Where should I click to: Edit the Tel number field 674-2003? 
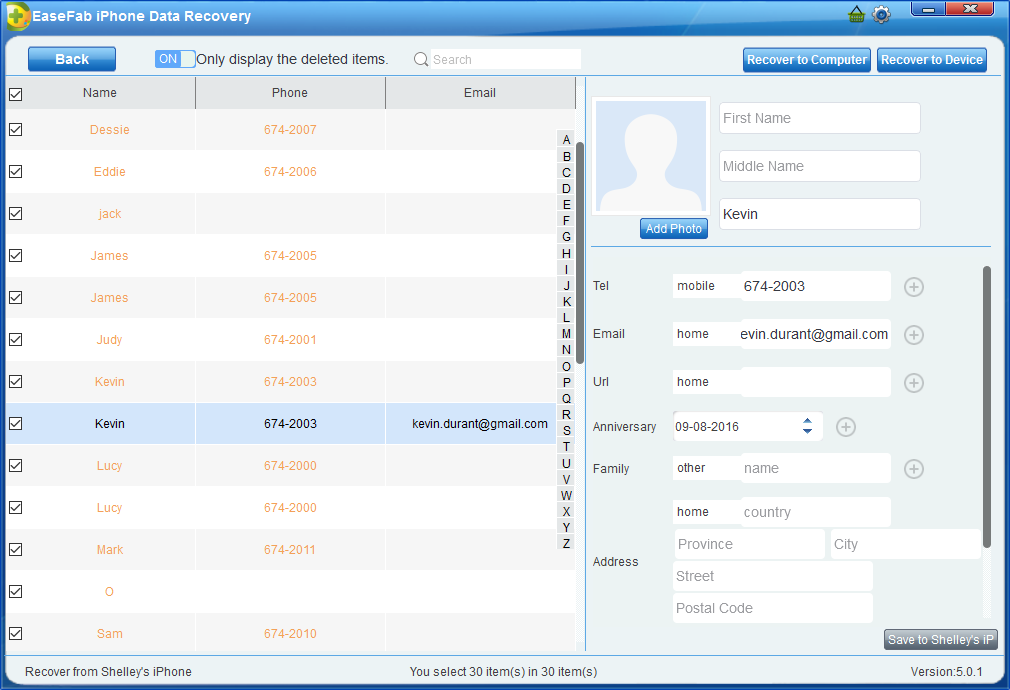815,286
